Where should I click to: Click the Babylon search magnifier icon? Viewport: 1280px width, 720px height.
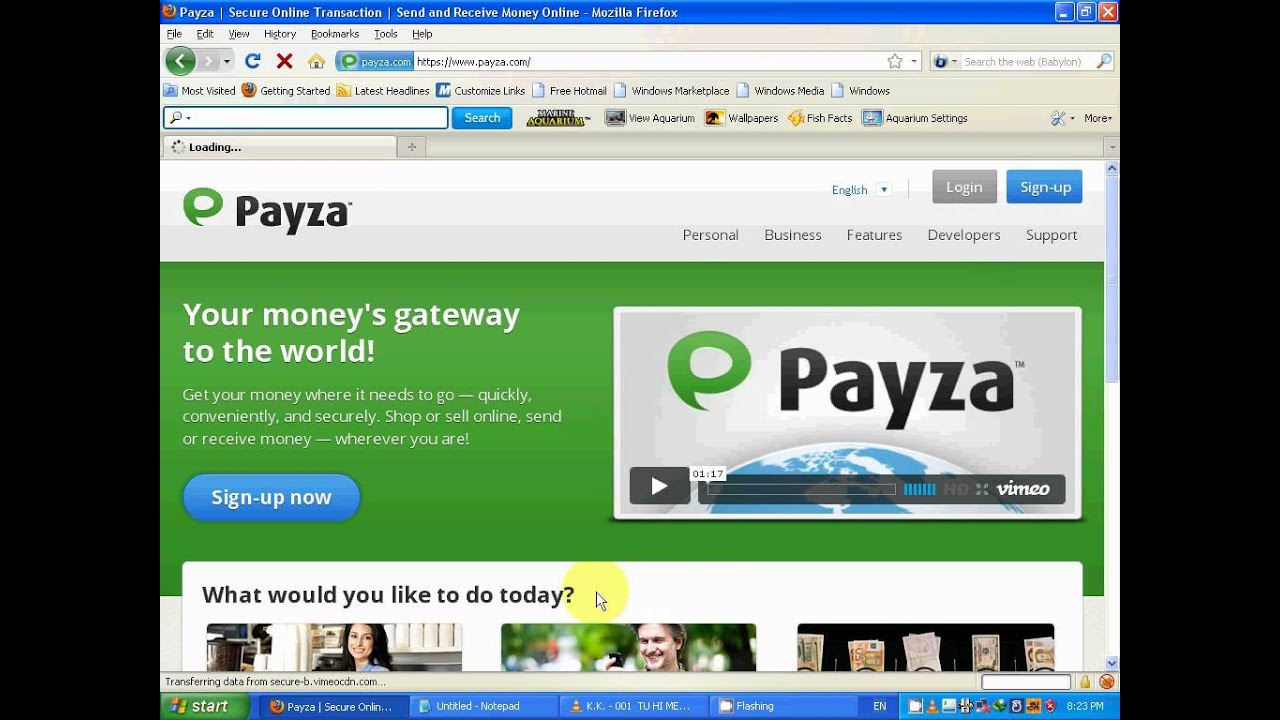[x=1104, y=61]
